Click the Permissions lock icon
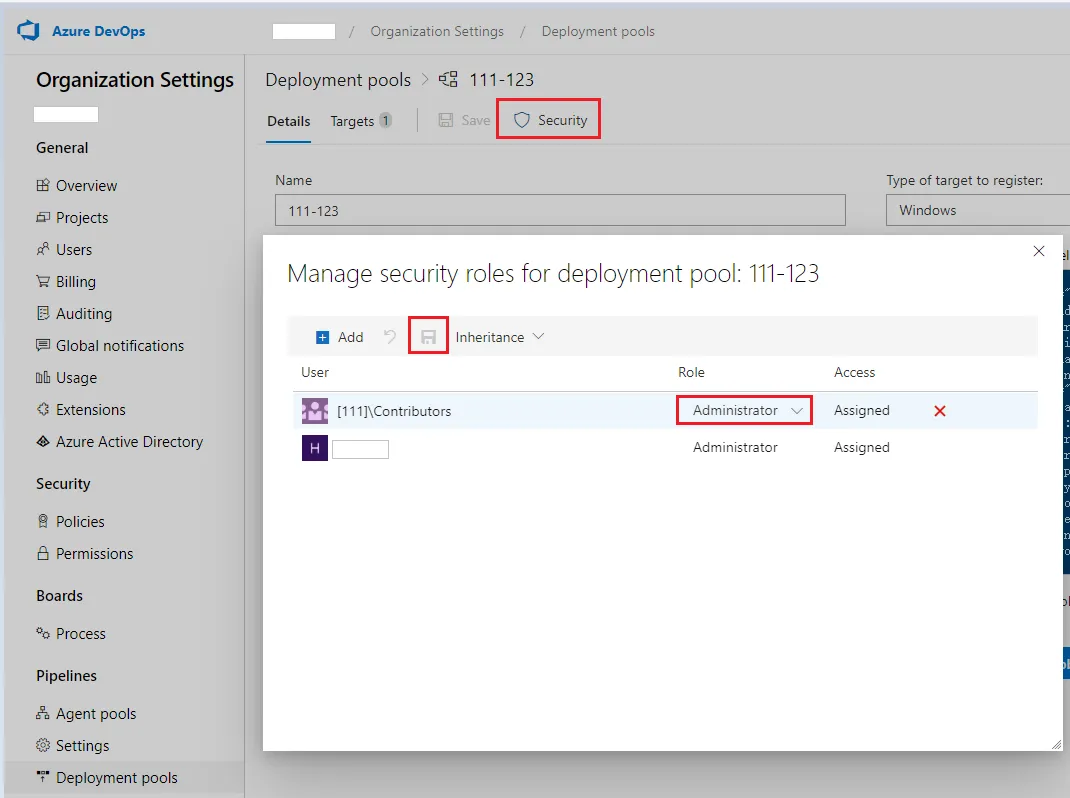The height and width of the screenshot is (798, 1070). [43, 554]
